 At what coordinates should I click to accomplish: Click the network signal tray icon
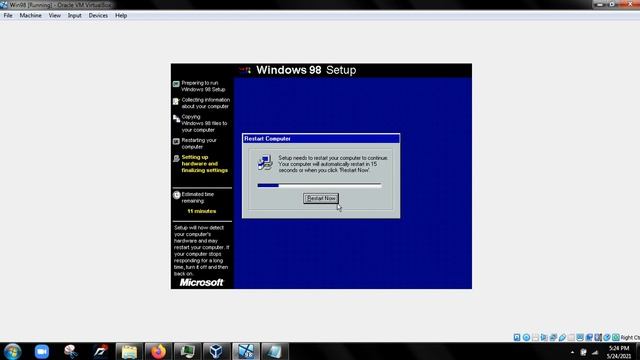(x=595, y=352)
